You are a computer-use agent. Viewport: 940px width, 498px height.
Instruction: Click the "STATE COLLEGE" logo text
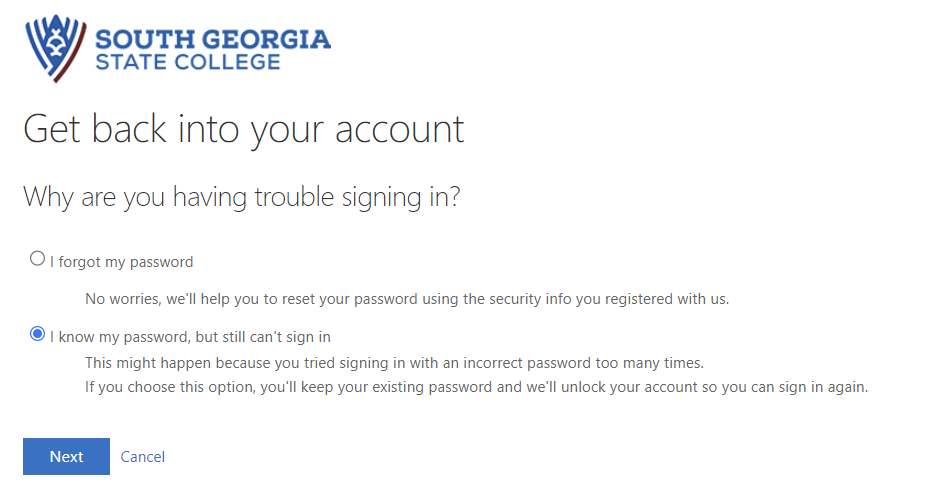(188, 63)
